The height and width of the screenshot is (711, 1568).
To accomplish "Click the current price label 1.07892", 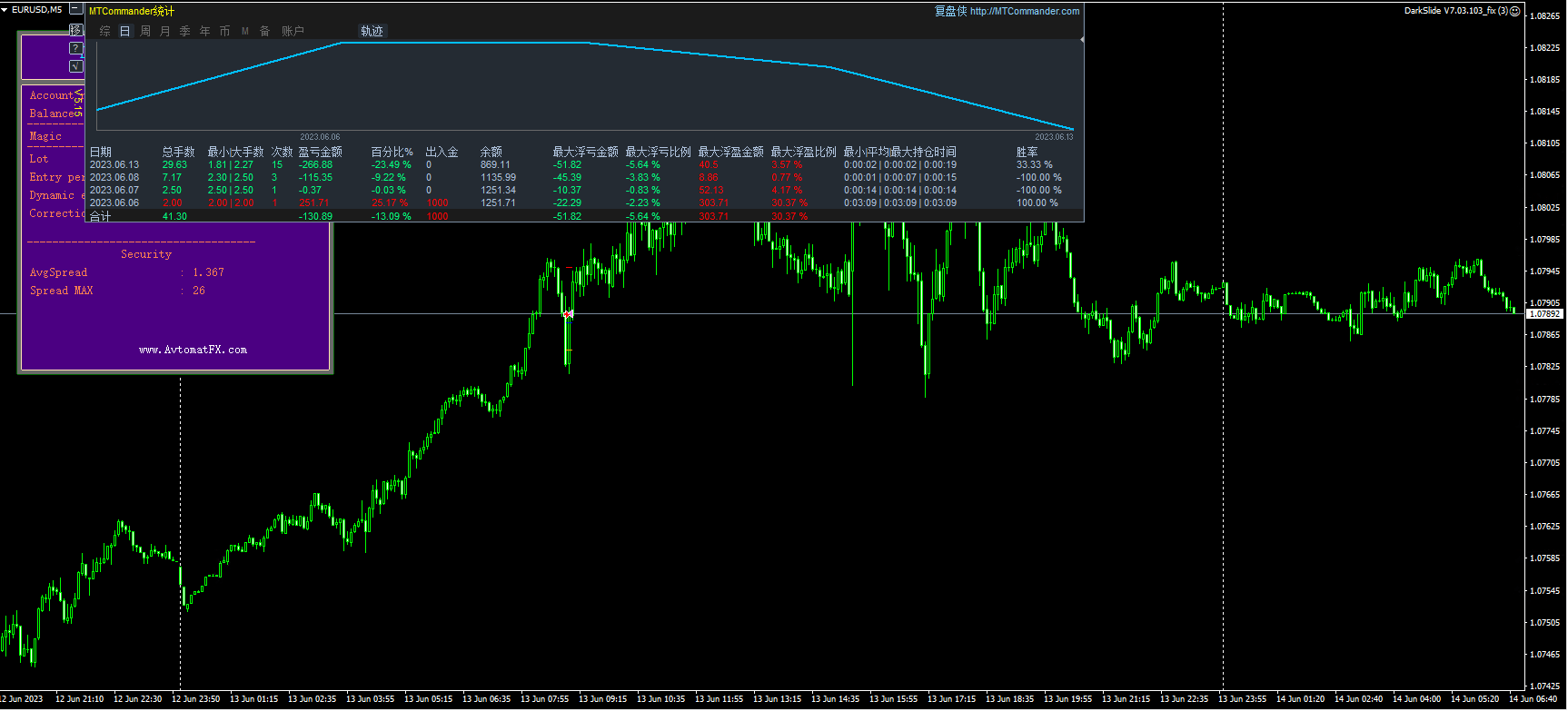I will tap(1543, 313).
